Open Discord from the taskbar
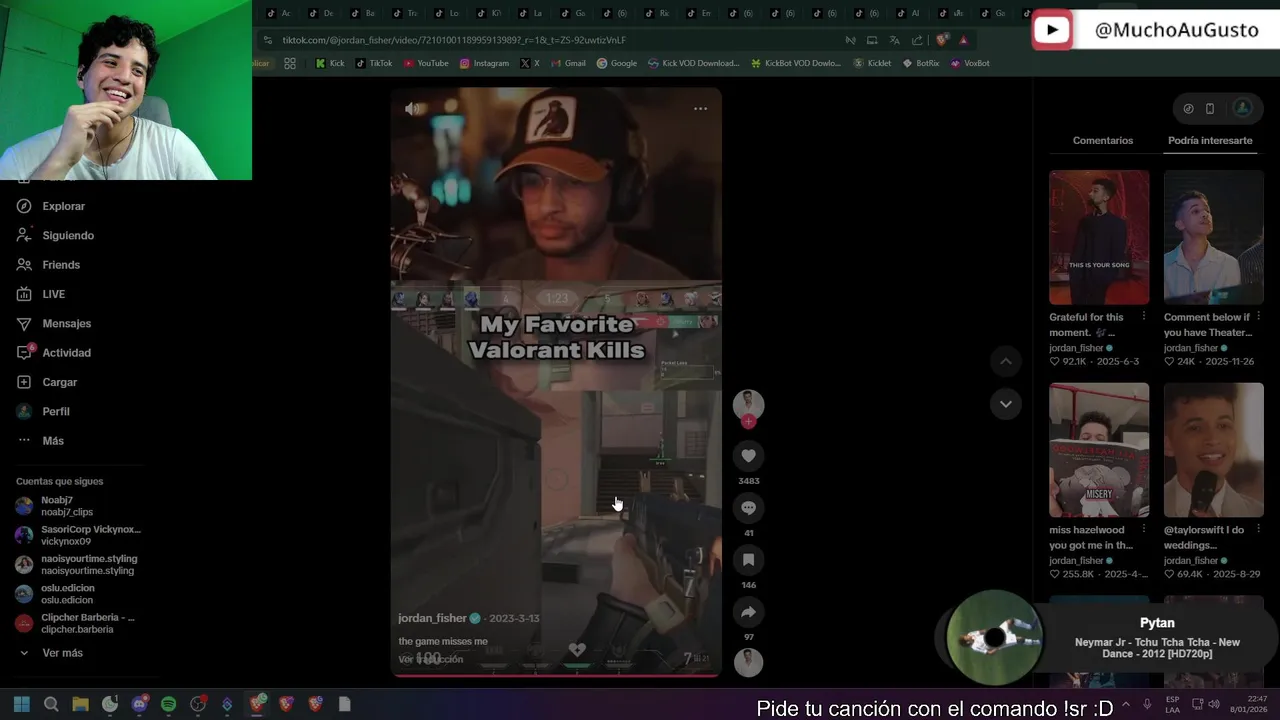This screenshot has height=720, width=1280. point(139,704)
